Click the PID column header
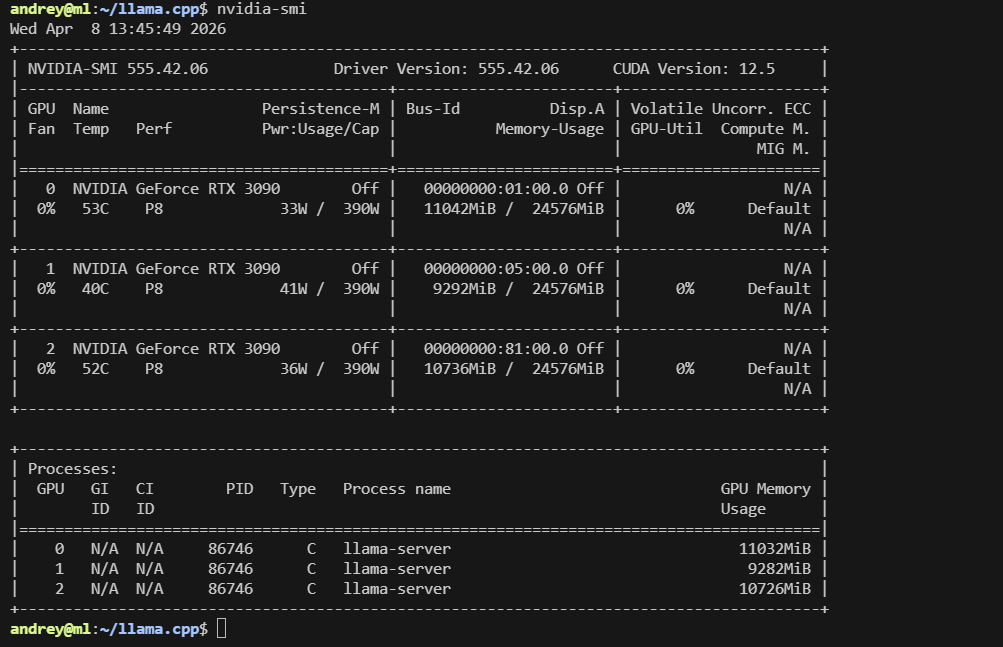Screen dimensions: 1003x647 tap(239, 489)
